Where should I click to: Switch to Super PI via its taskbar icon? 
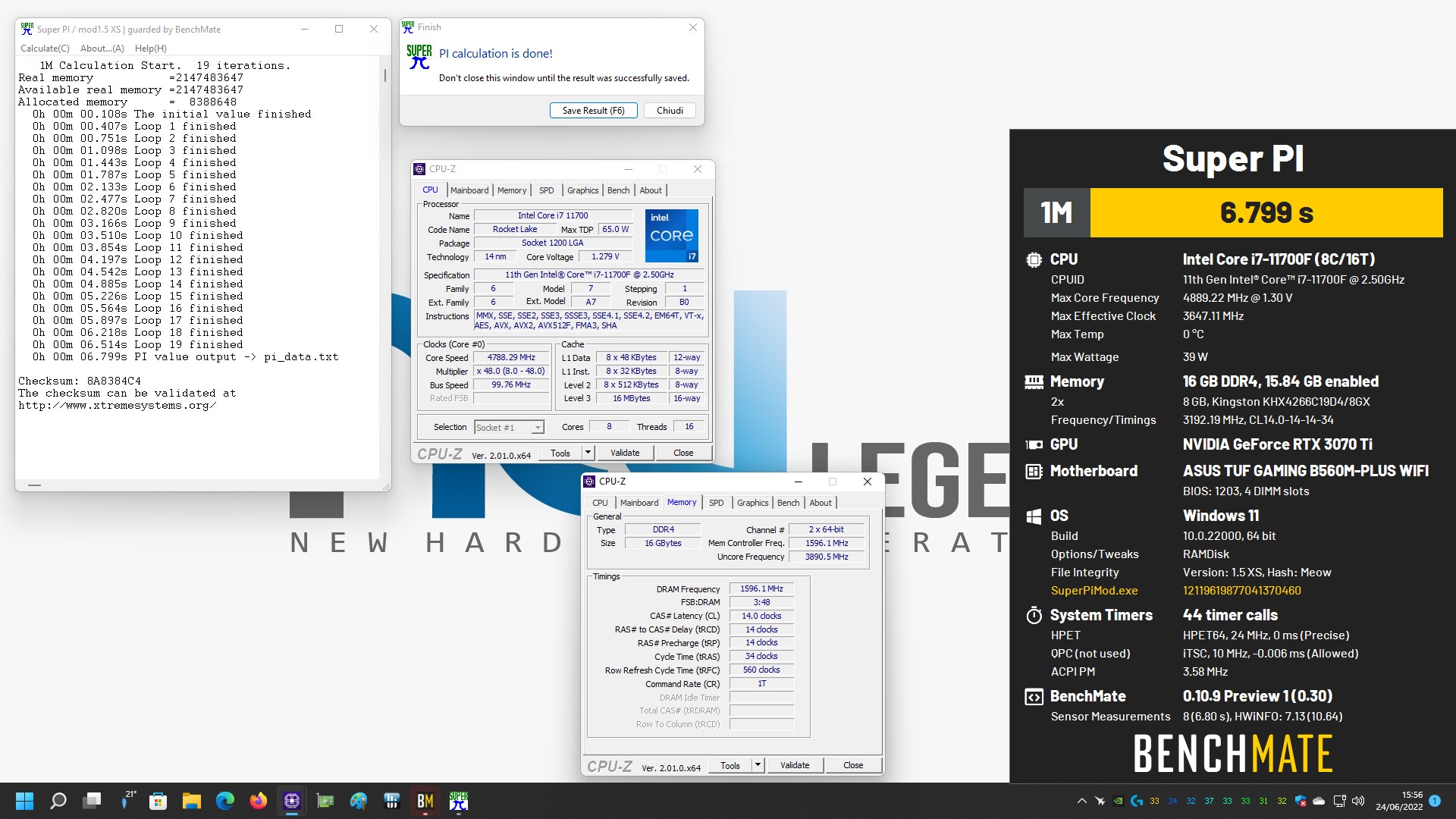coord(459,801)
